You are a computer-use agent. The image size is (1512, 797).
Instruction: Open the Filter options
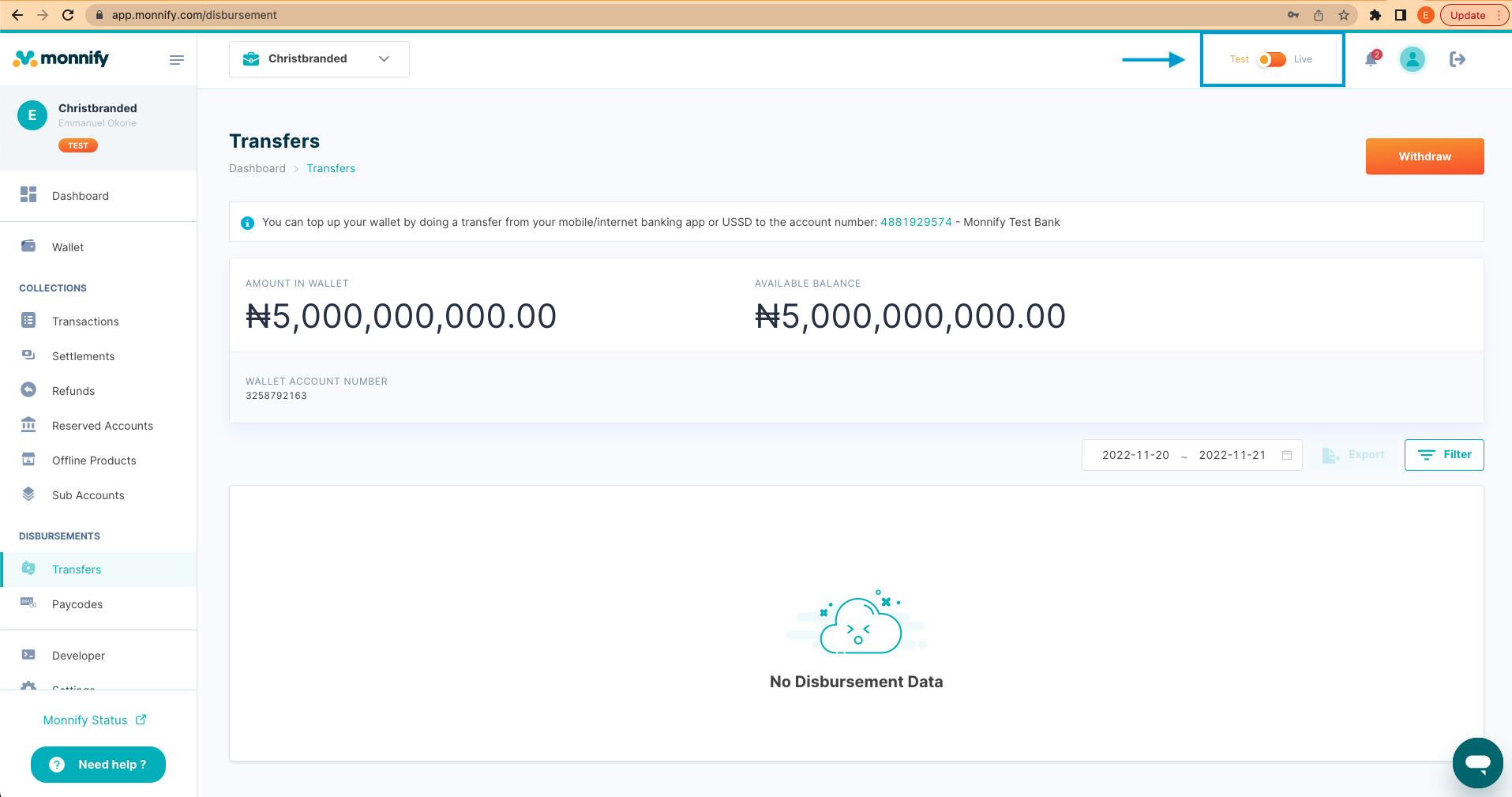coord(1443,454)
